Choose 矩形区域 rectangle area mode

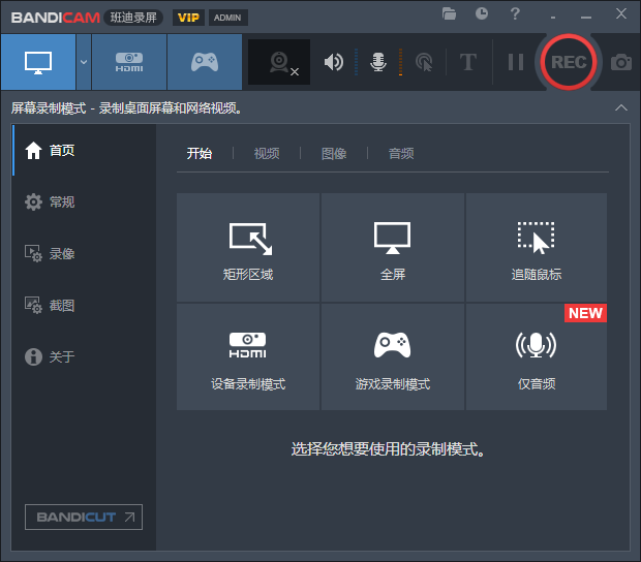(x=248, y=248)
